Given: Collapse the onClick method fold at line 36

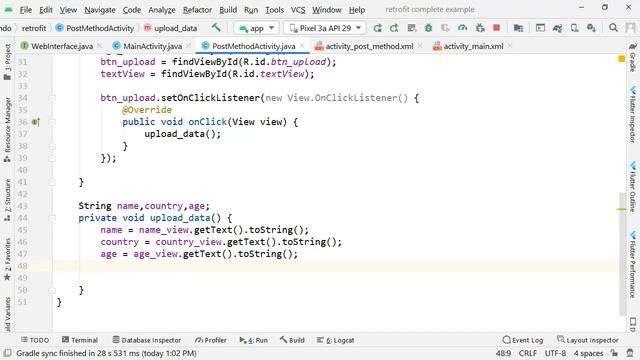Looking at the screenshot, I should coord(52,122).
